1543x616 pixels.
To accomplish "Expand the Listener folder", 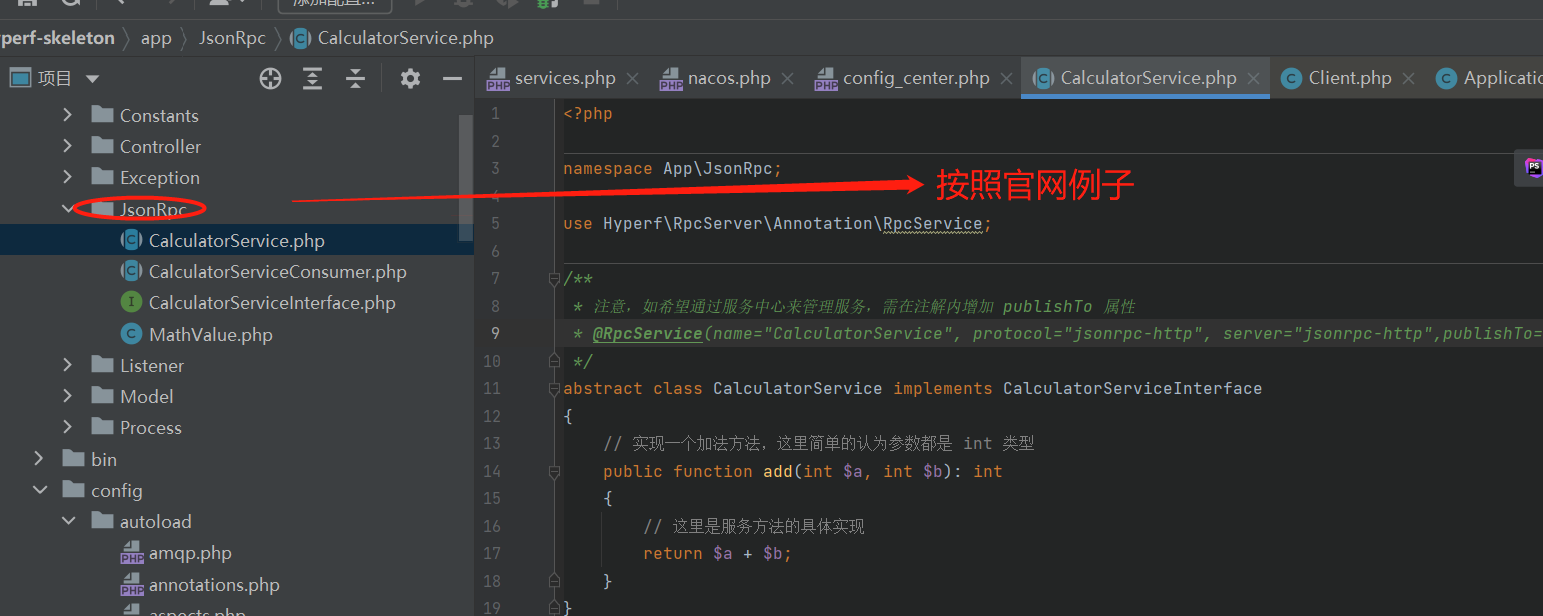I will click(x=67, y=365).
